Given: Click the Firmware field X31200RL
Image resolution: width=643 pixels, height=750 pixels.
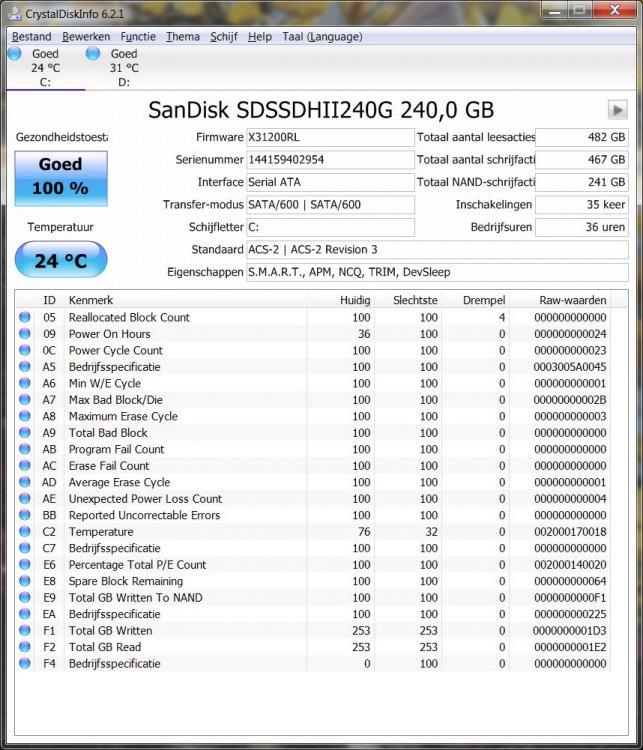Looking at the screenshot, I should (330, 137).
